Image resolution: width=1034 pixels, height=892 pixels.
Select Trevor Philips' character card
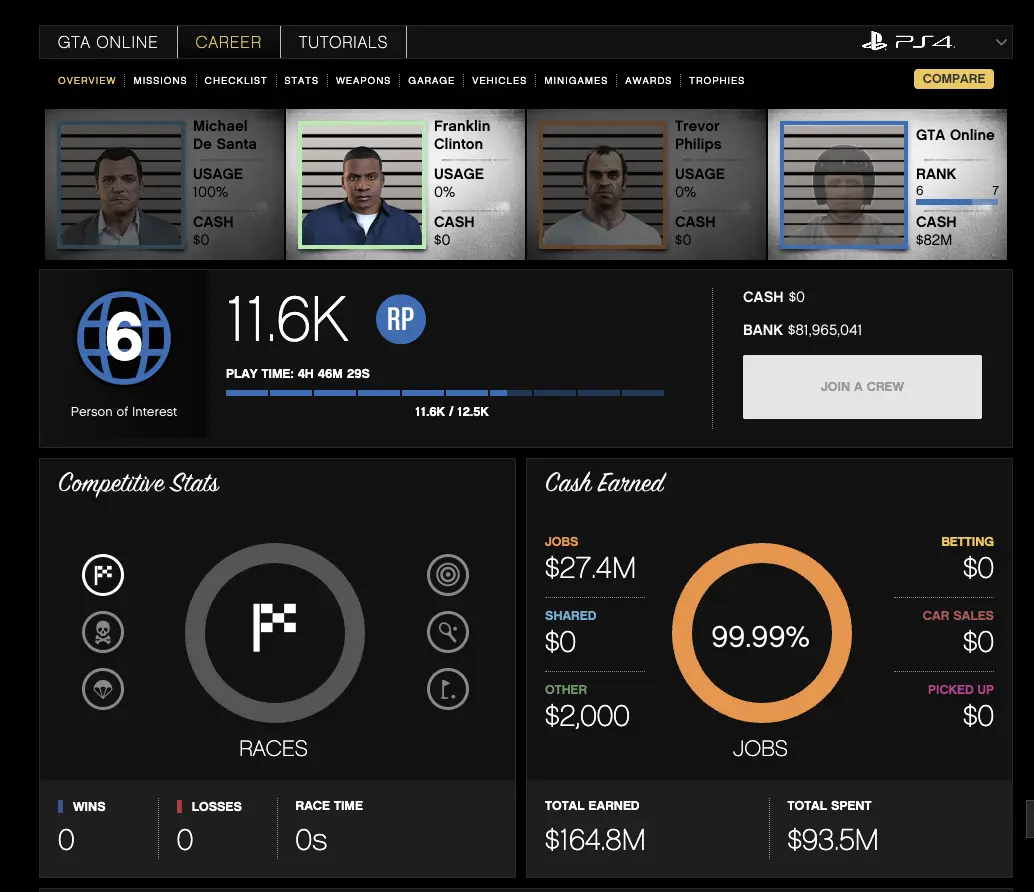(646, 185)
